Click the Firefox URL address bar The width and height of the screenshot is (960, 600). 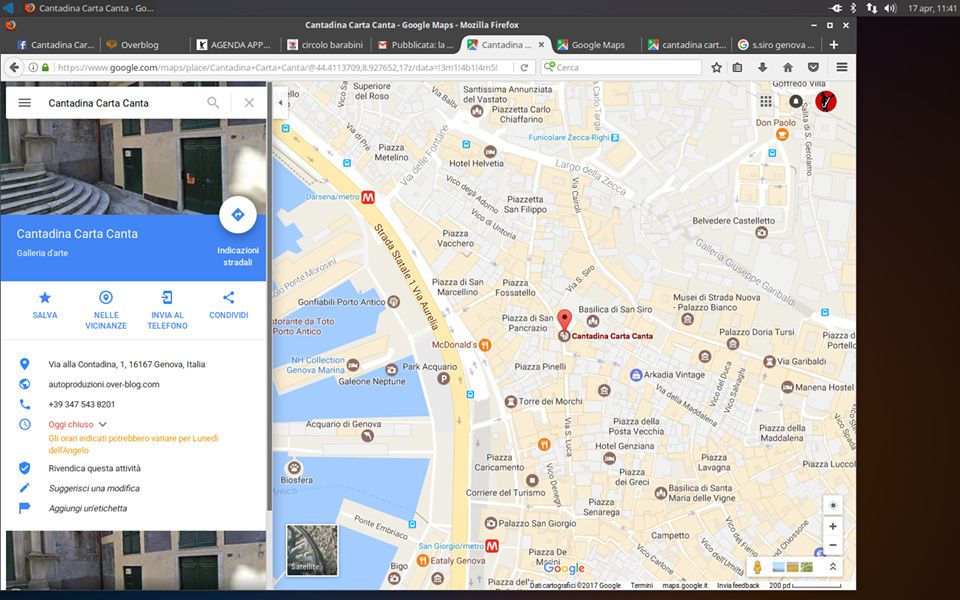[x=277, y=67]
